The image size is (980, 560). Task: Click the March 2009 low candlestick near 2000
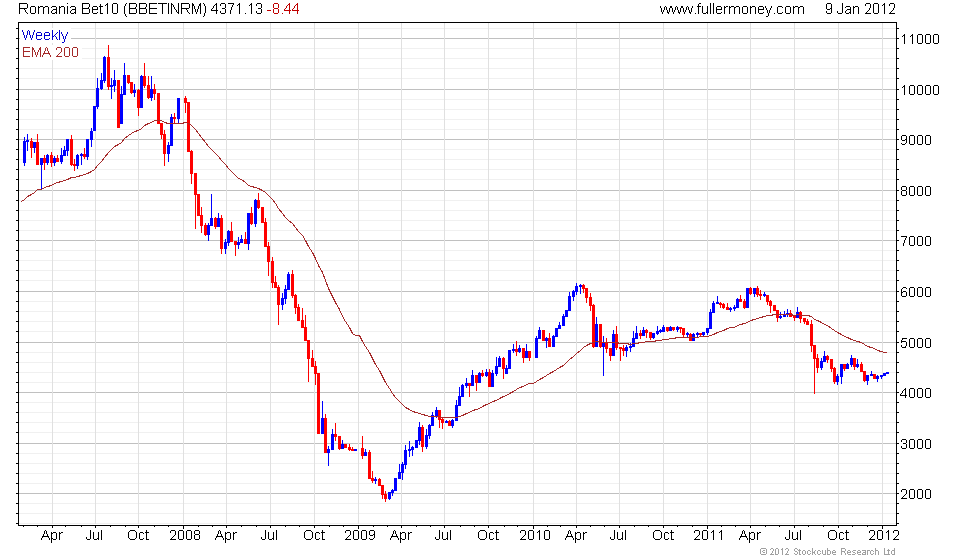(x=386, y=496)
